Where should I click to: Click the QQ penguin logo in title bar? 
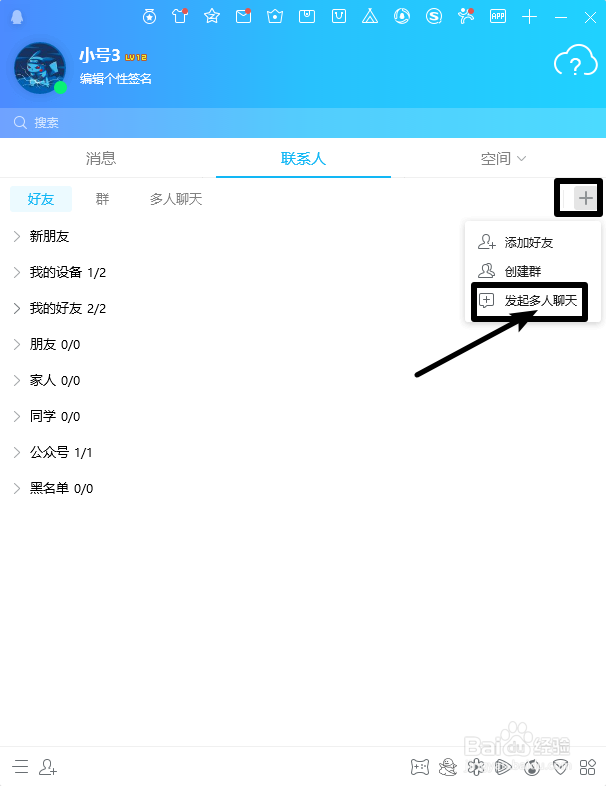click(17, 17)
